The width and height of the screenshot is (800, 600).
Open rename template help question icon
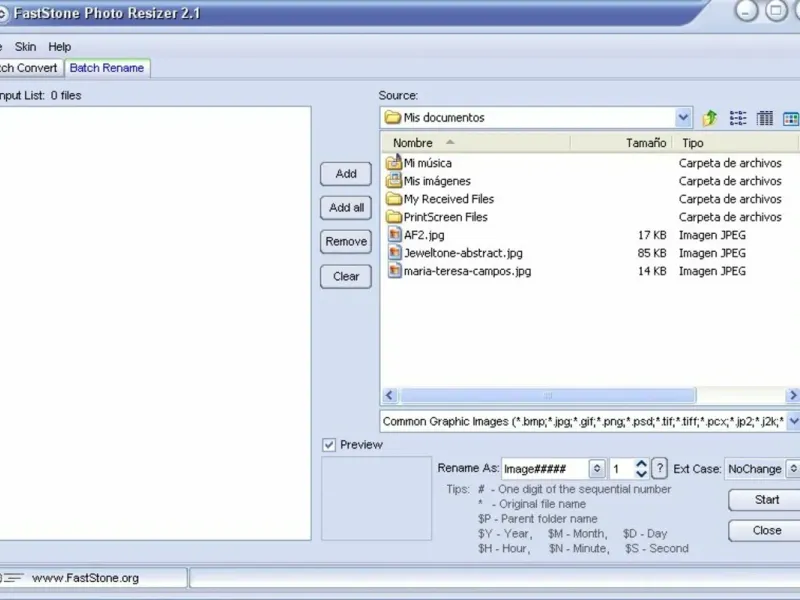(659, 468)
